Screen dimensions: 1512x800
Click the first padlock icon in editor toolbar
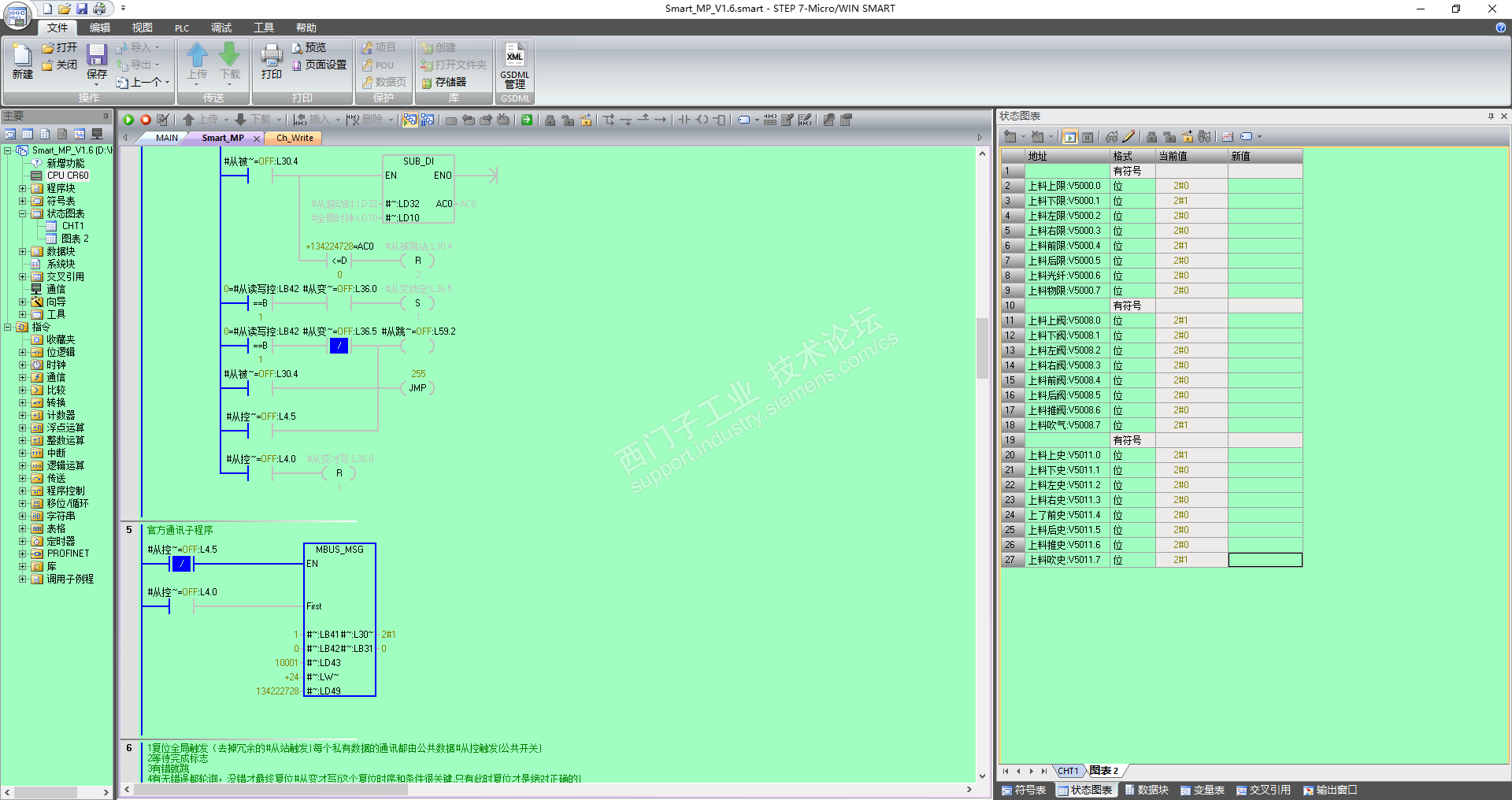(550, 120)
